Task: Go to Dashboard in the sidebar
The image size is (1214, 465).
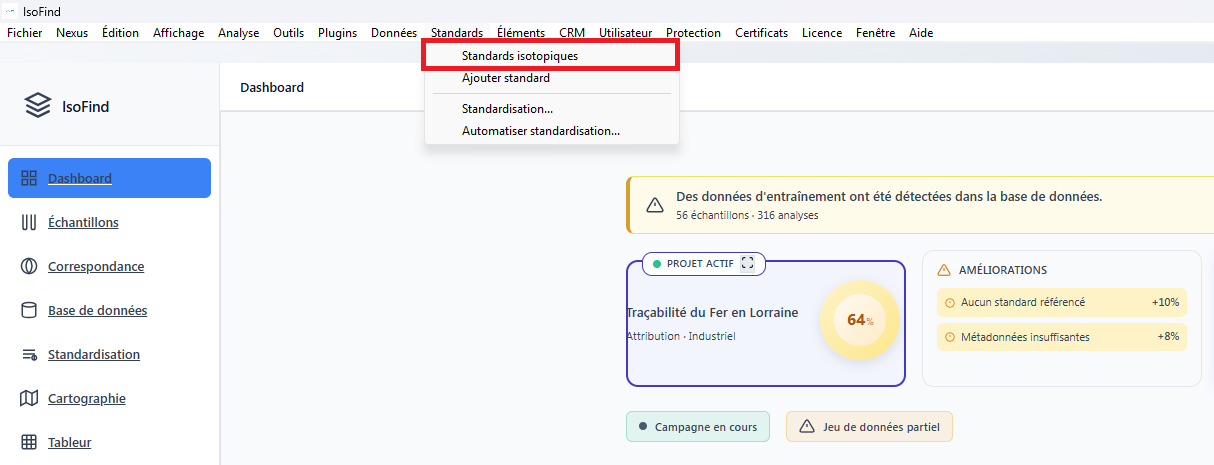Action: coord(110,178)
